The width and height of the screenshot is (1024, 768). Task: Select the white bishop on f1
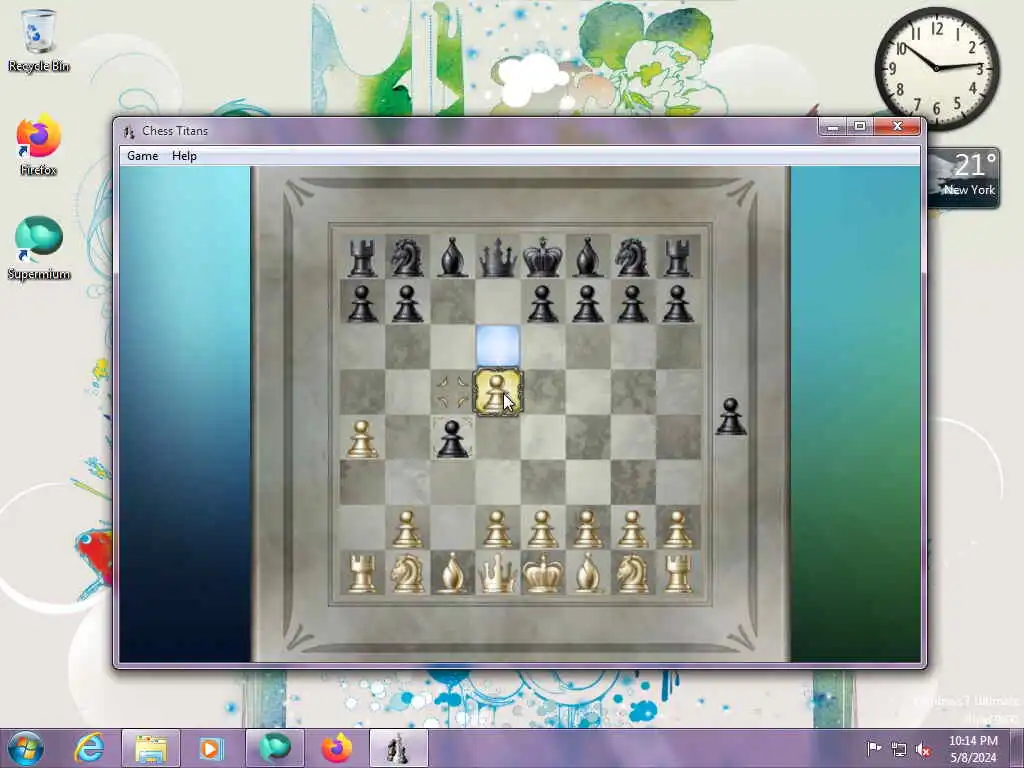(x=588, y=573)
